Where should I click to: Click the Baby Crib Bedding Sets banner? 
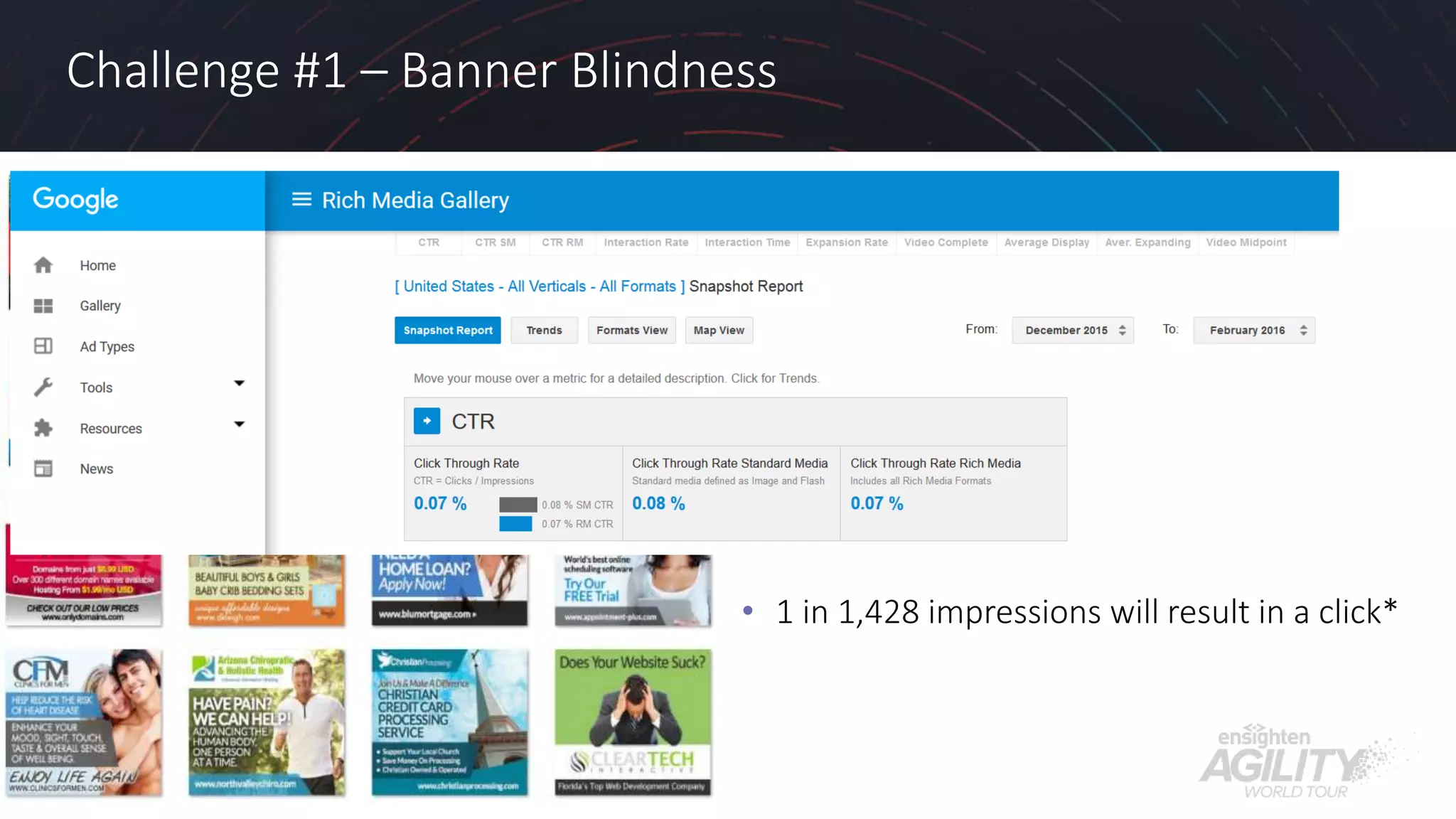point(267,590)
